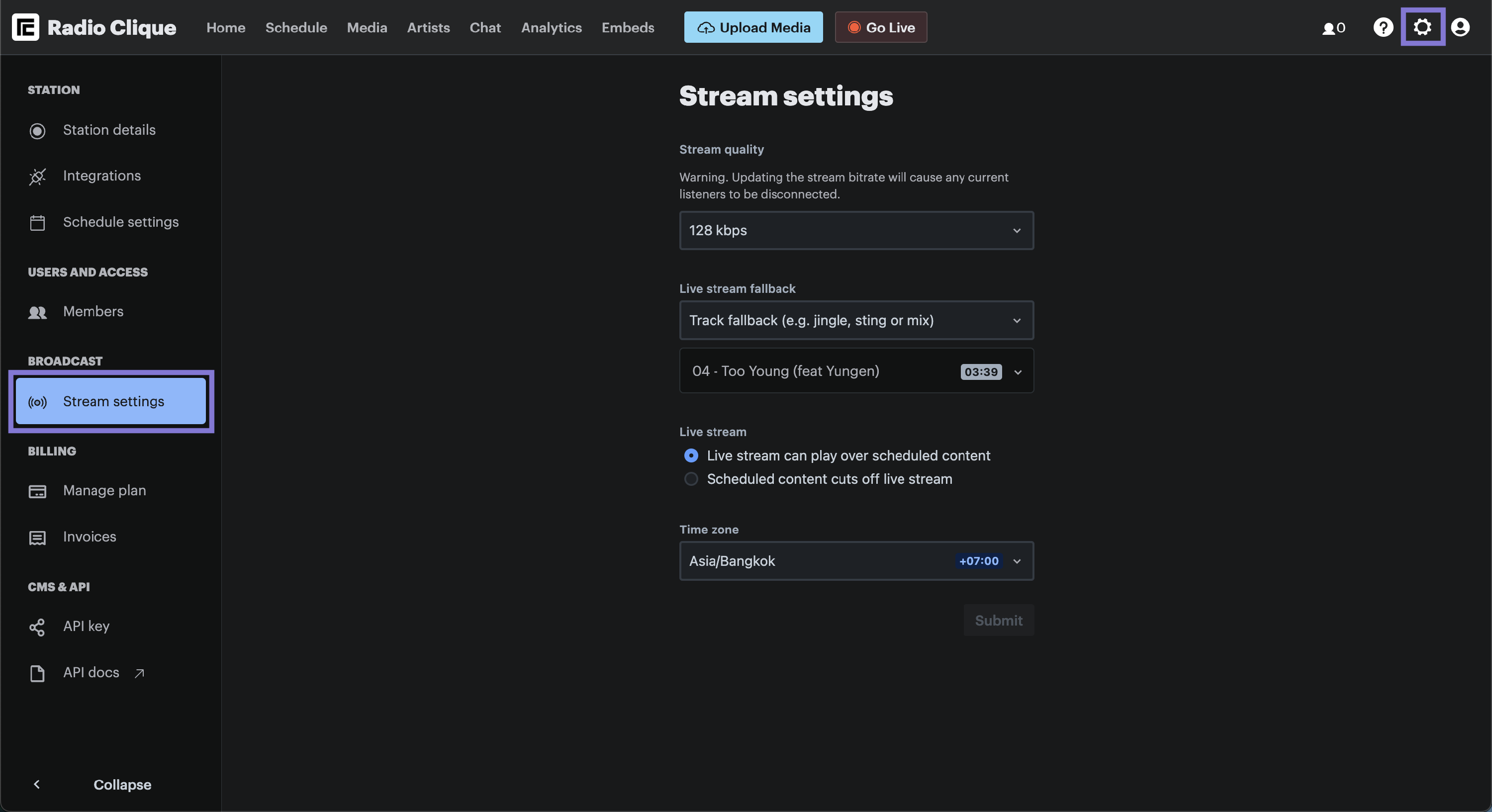Click the 03:39 track duration badge

[981, 371]
